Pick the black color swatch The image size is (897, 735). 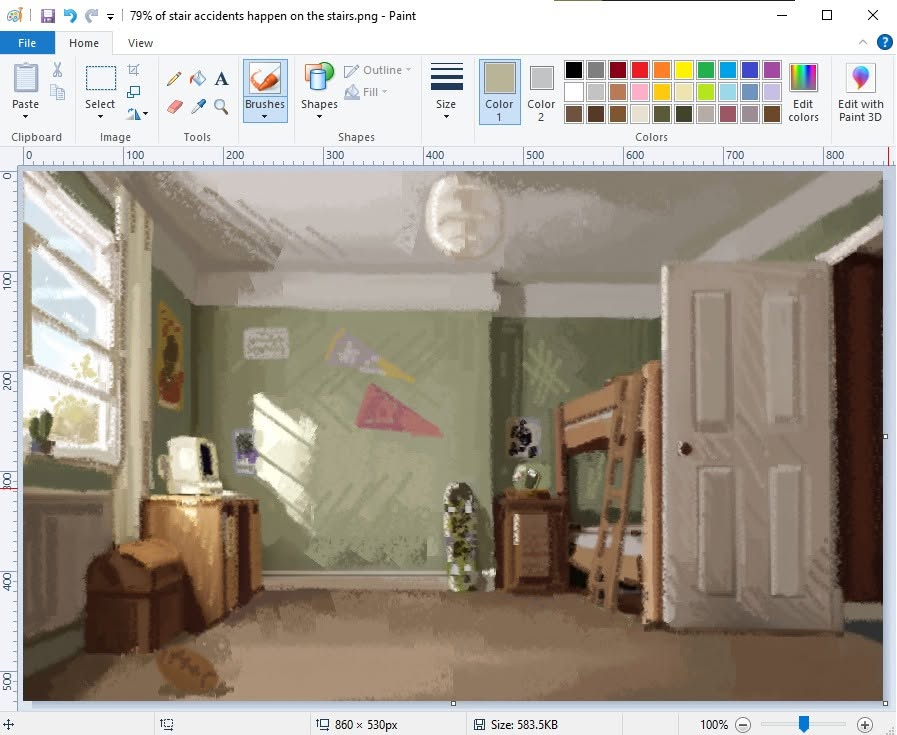(x=574, y=70)
